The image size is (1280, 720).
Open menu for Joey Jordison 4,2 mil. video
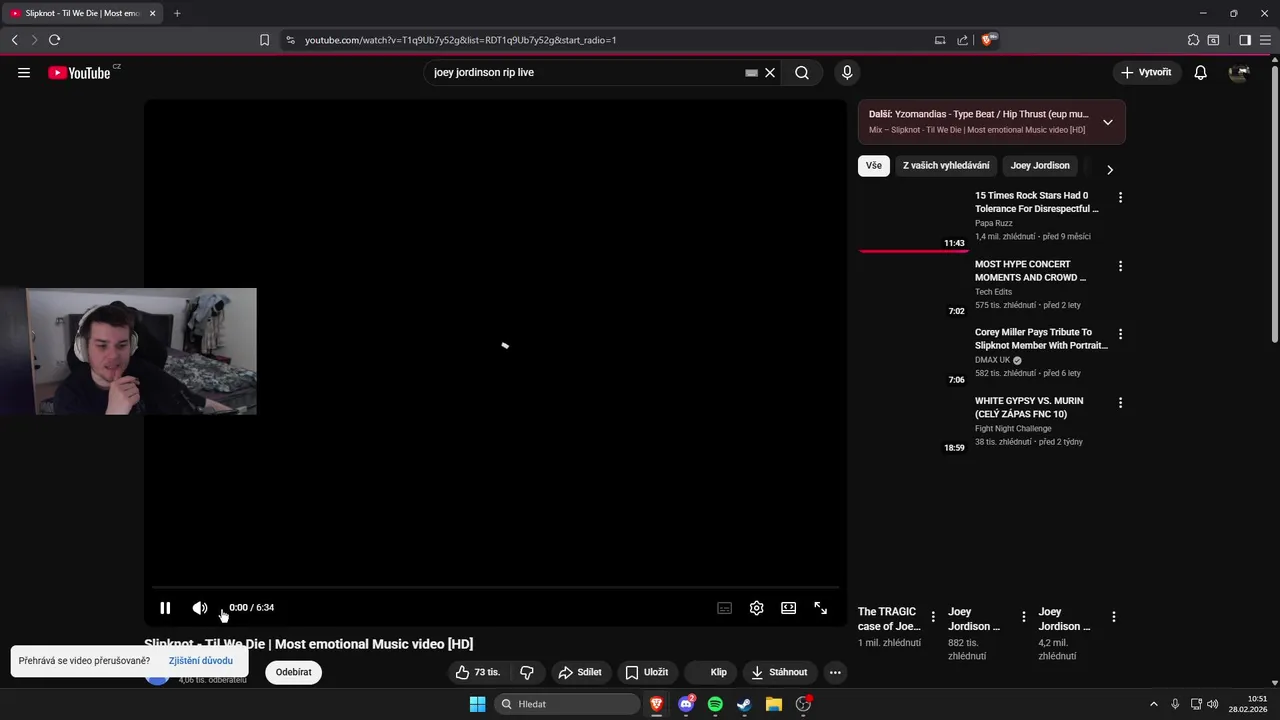click(1113, 617)
